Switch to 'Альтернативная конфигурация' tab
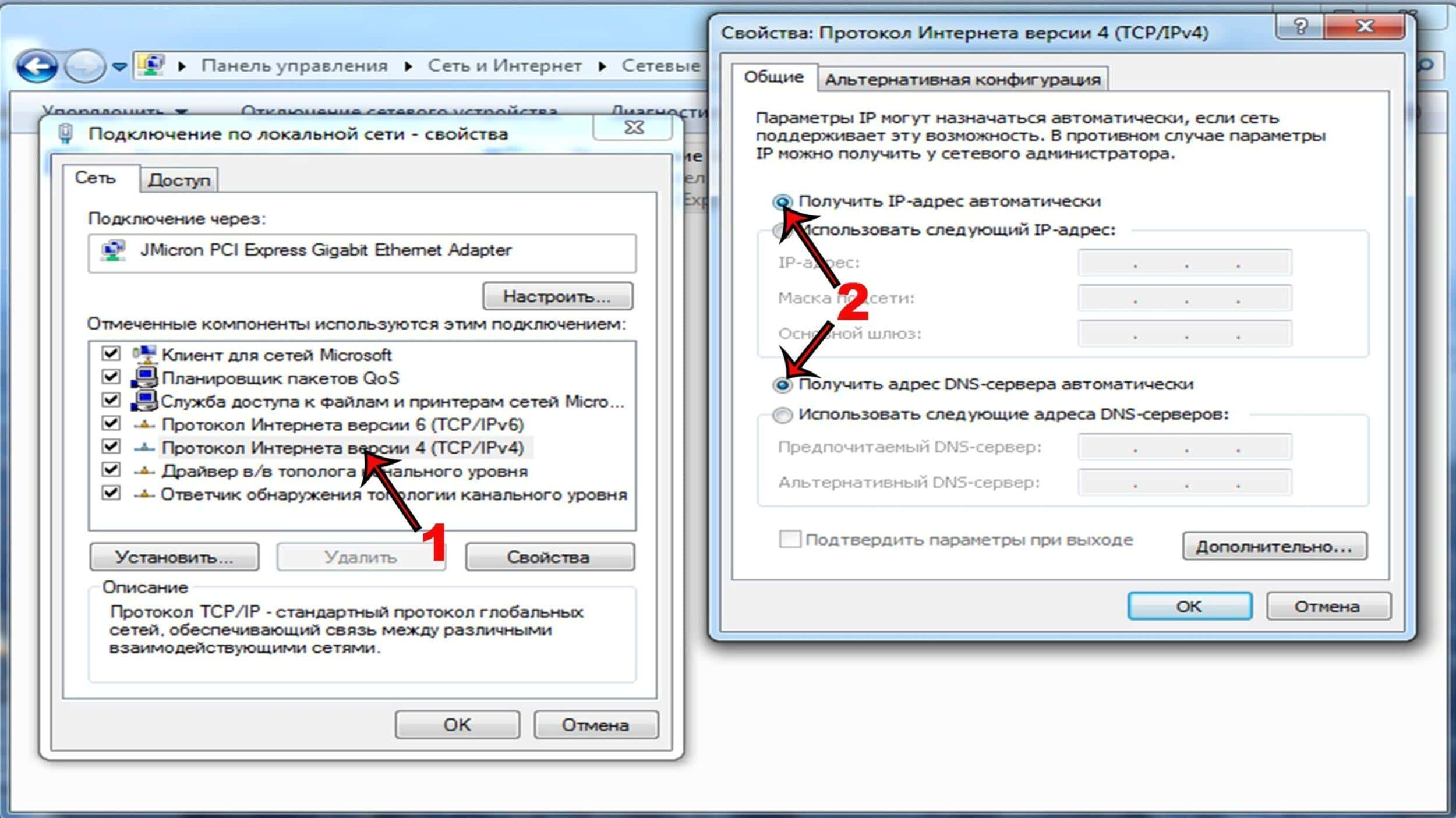This screenshot has width=1456, height=818. [960, 79]
